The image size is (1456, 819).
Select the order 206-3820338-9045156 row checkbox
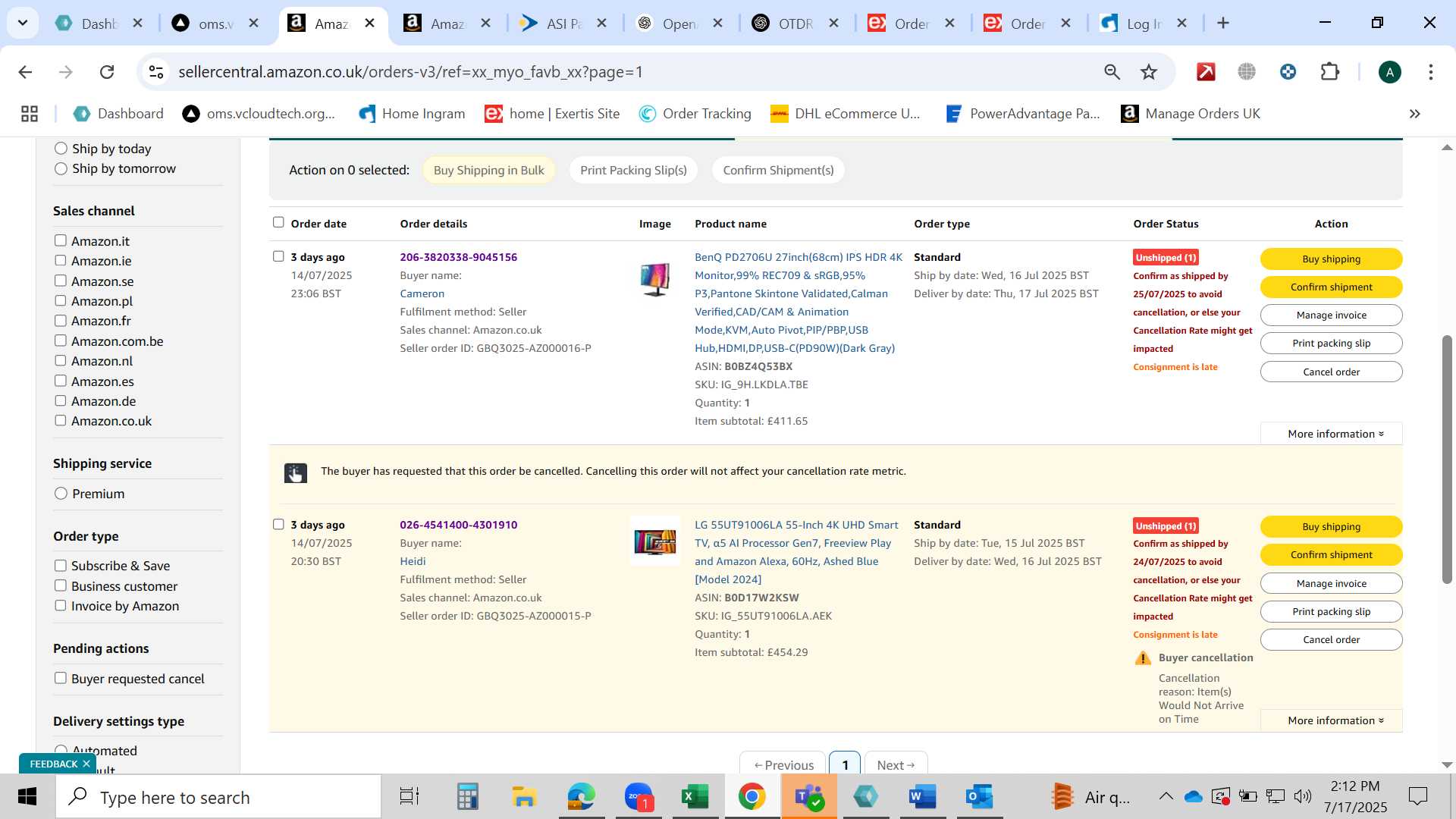(278, 256)
